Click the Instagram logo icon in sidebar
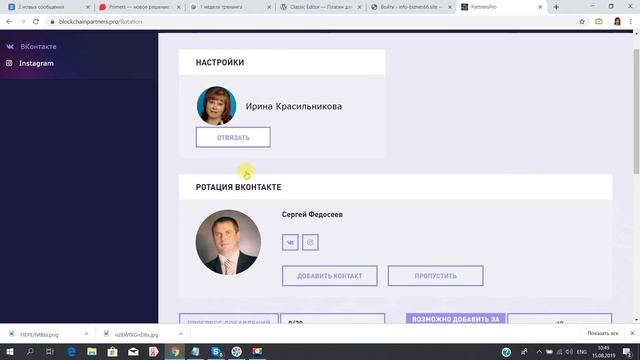 [9, 63]
